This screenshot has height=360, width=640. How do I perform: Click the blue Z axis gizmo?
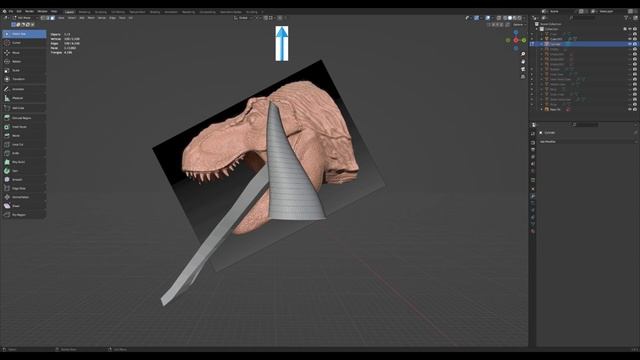(516, 32)
